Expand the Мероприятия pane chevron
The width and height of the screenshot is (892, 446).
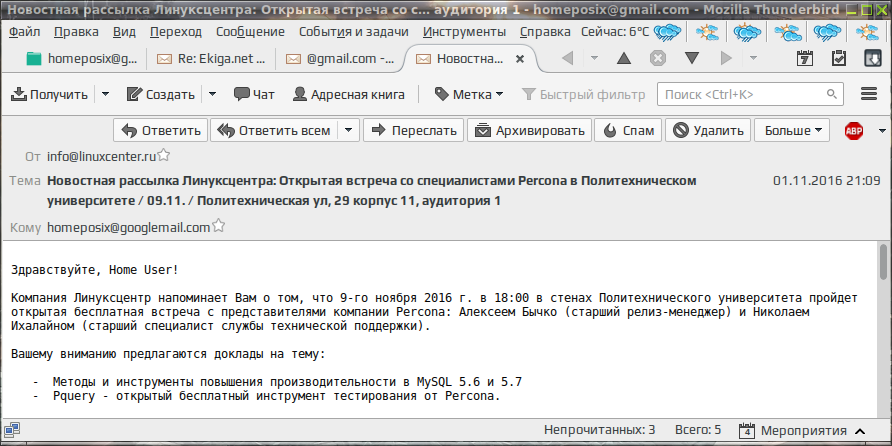[860, 431]
